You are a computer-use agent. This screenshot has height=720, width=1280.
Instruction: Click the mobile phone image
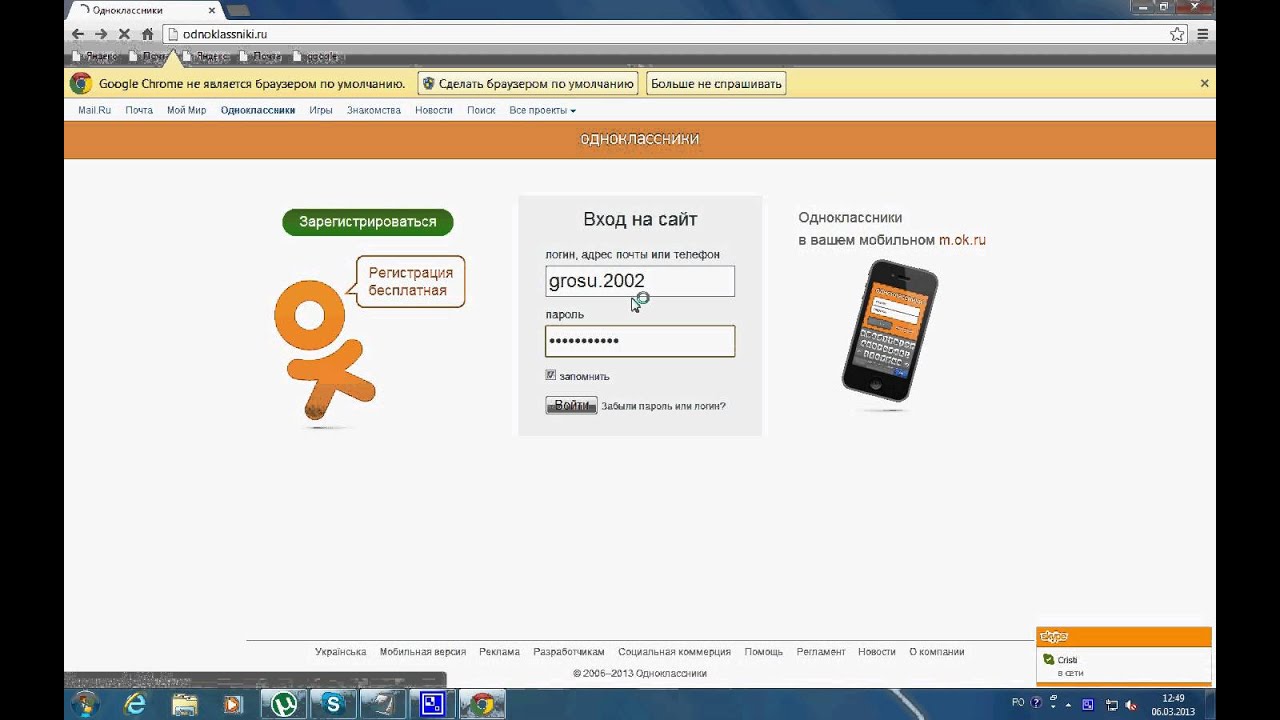[890, 331]
